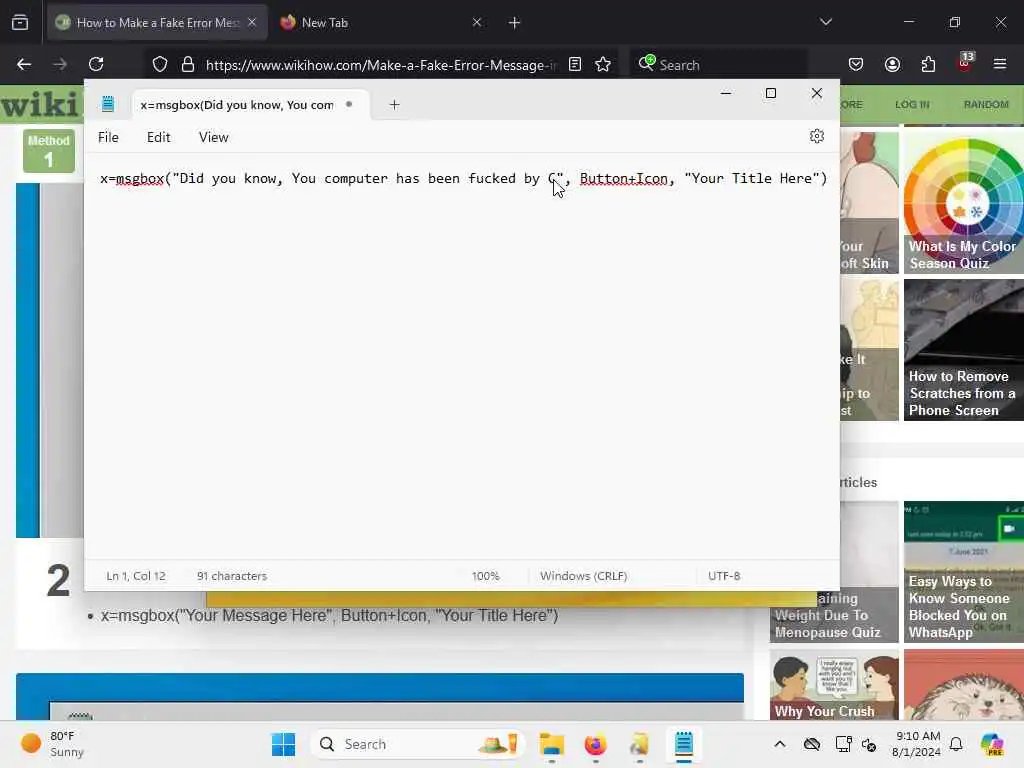Click the wikiHow logo
Viewport: 1024px width, 768px height.
coord(42,104)
